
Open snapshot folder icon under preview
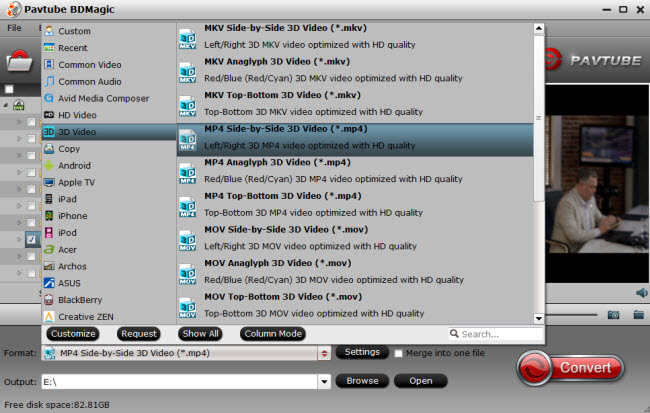[x=639, y=315]
